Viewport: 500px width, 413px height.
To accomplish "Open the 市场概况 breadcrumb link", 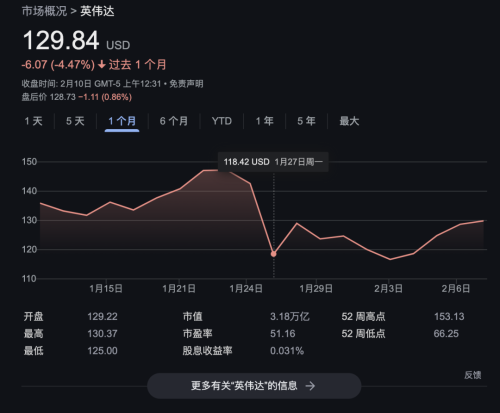I will (44, 11).
